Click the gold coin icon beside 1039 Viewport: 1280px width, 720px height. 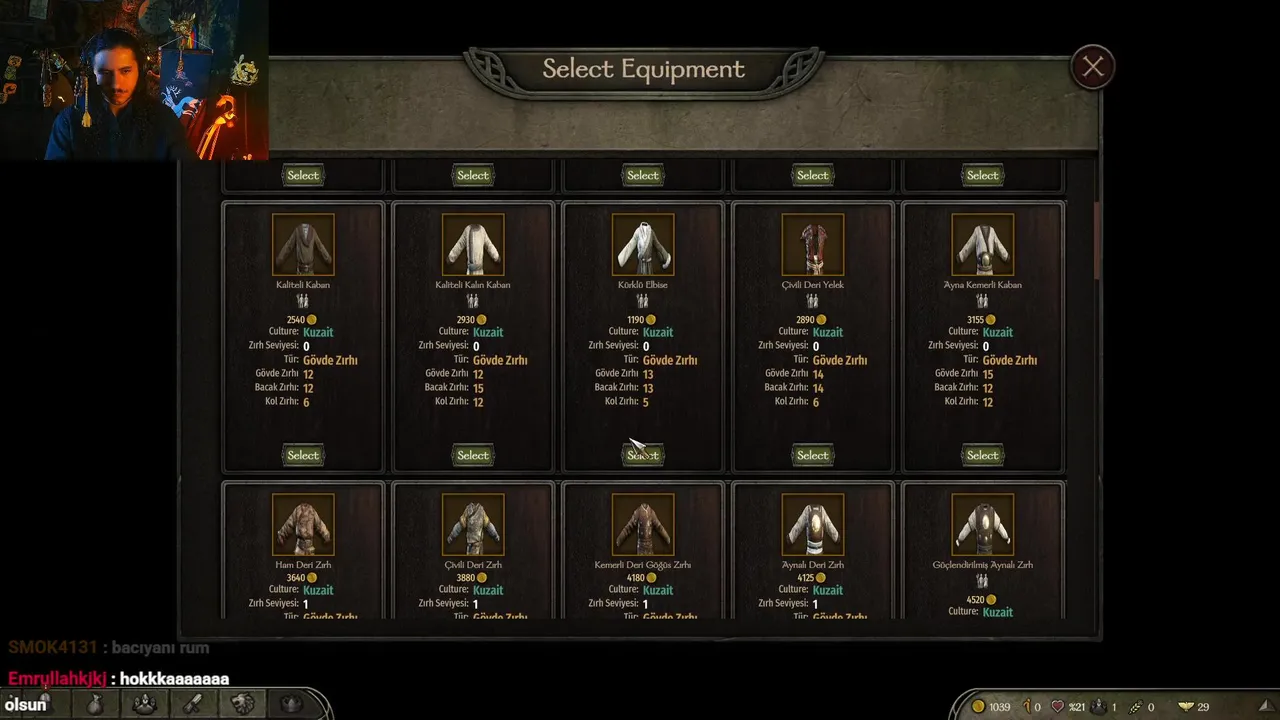coord(978,707)
